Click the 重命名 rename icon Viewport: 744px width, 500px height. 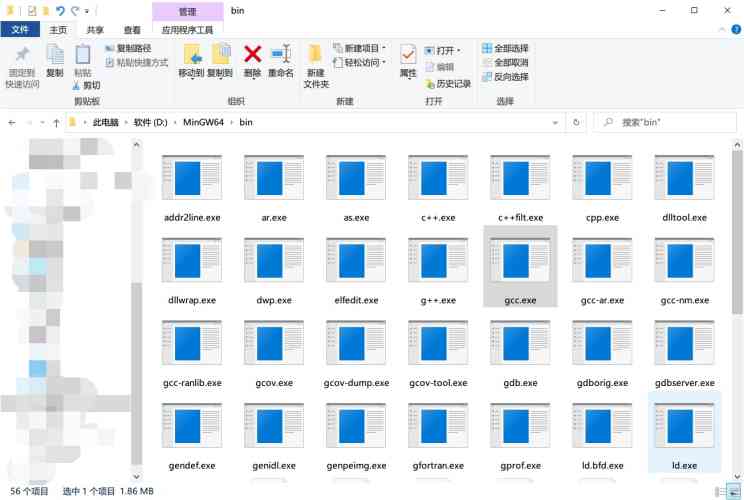281,54
